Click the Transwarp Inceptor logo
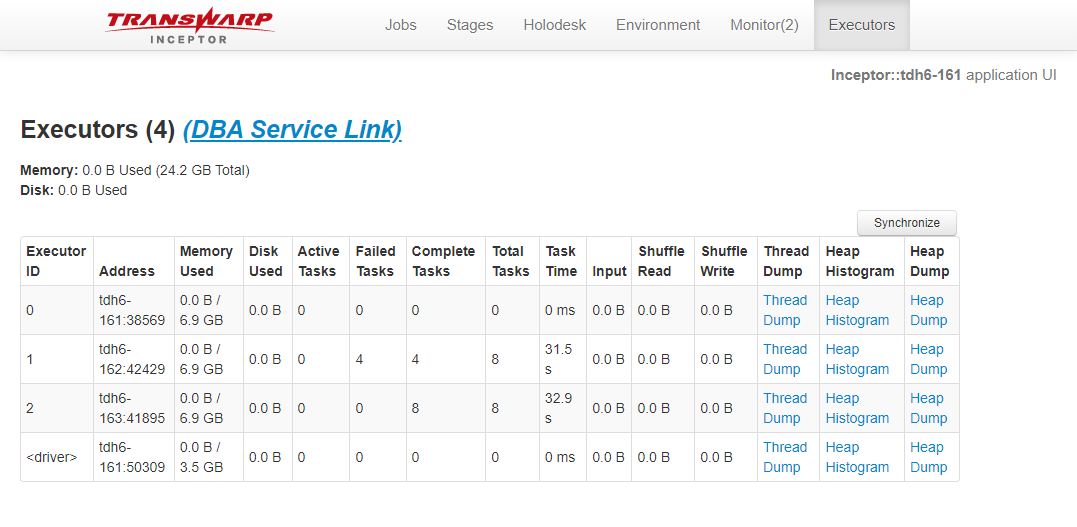This screenshot has width=1077, height=527. point(189,26)
